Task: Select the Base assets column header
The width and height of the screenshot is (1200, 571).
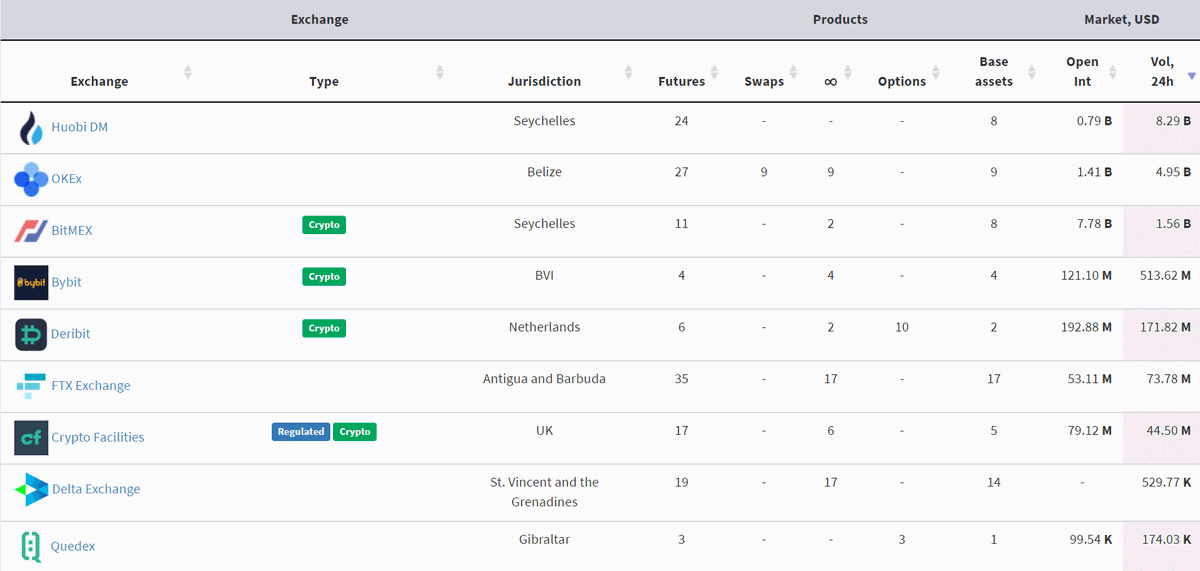Action: 994,71
